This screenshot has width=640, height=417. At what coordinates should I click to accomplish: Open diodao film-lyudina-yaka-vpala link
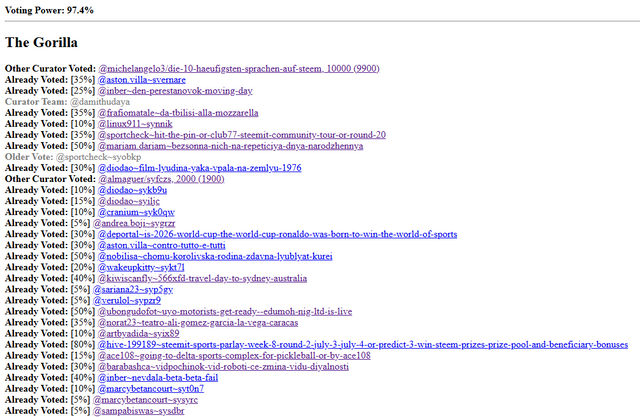coord(200,168)
